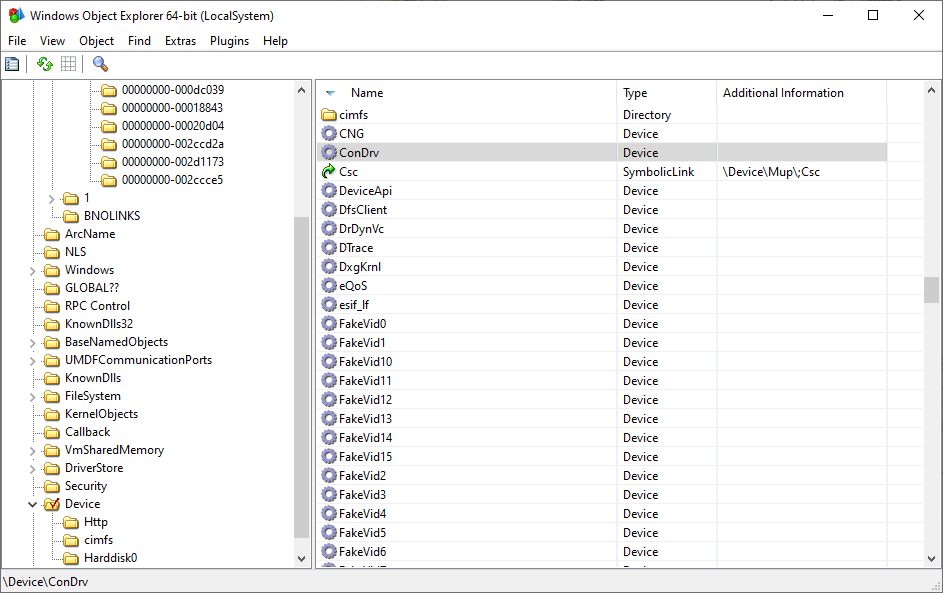
Task: Select KnownDlls32 in the tree
Action: tap(99, 324)
